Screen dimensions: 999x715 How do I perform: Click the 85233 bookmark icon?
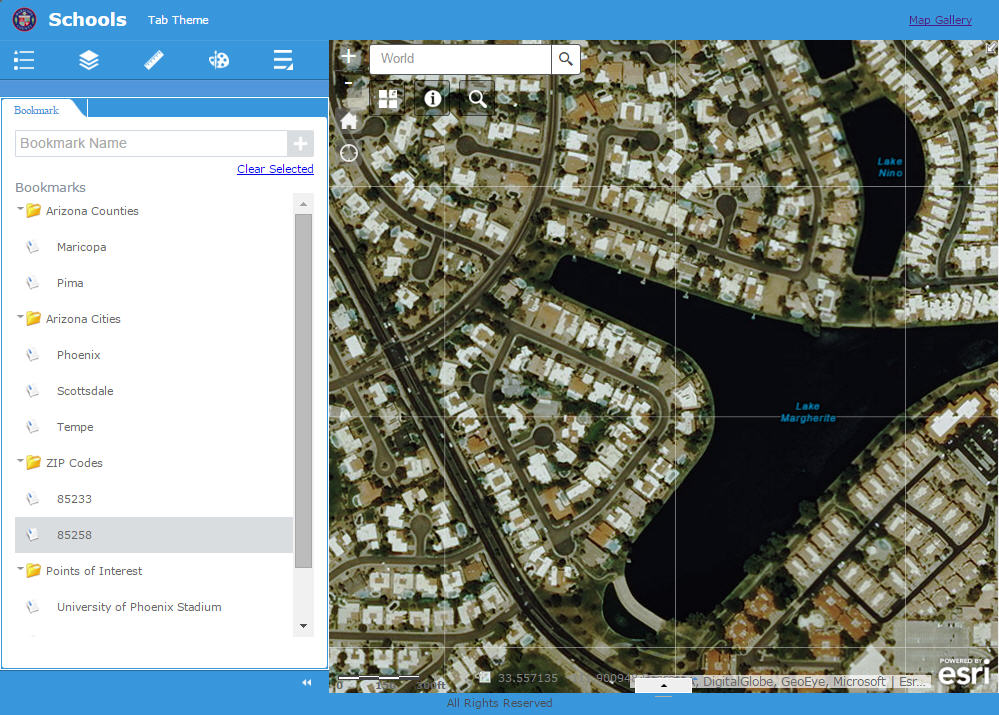pyautogui.click(x=32, y=499)
